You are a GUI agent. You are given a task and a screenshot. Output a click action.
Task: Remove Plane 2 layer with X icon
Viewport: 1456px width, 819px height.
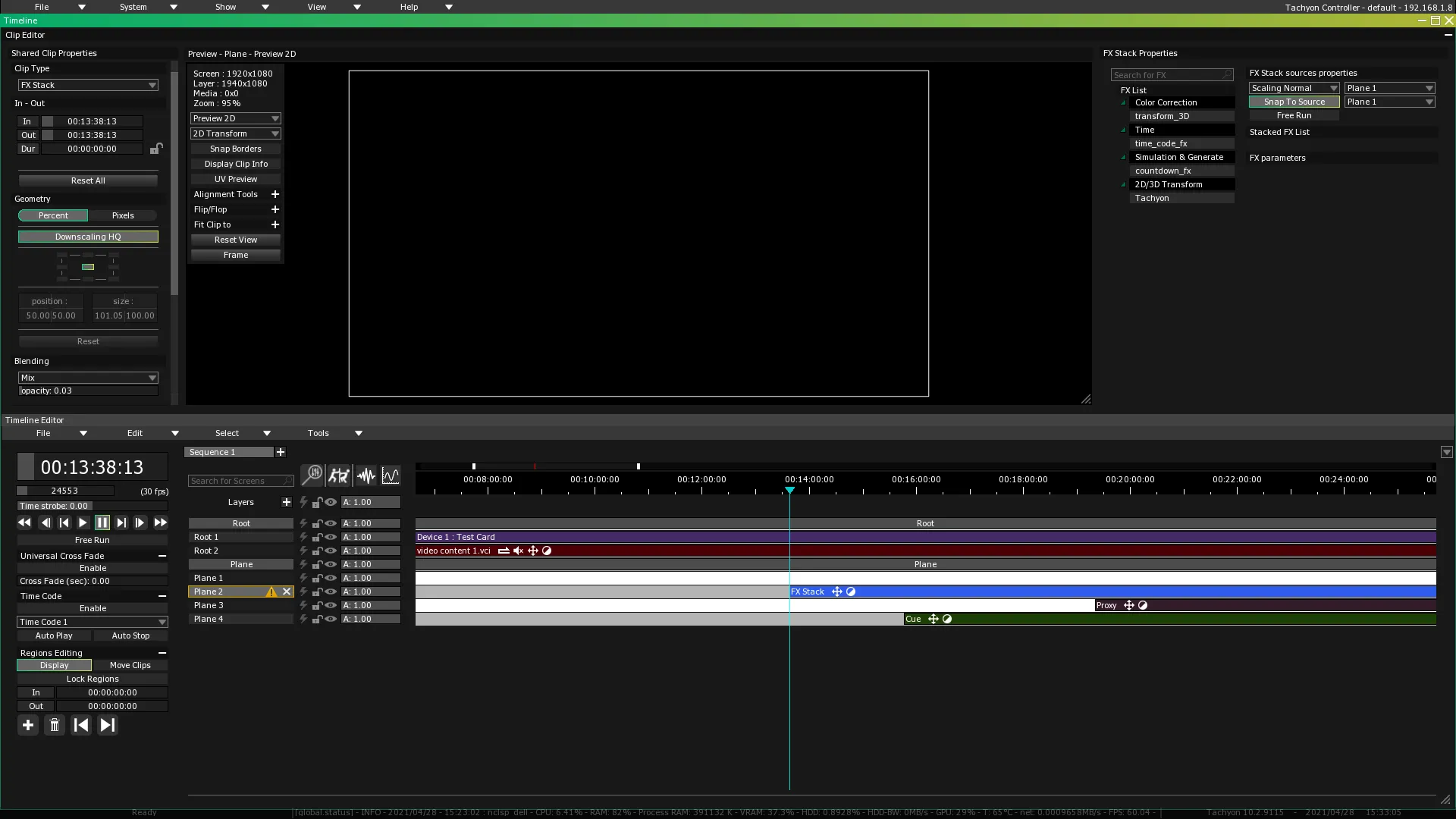pos(287,591)
